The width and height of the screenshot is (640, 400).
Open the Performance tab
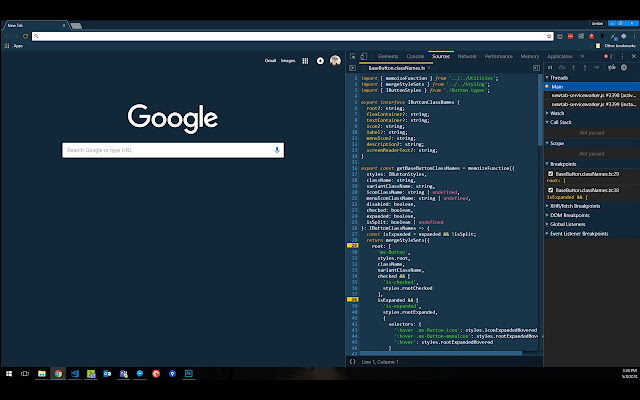498,56
